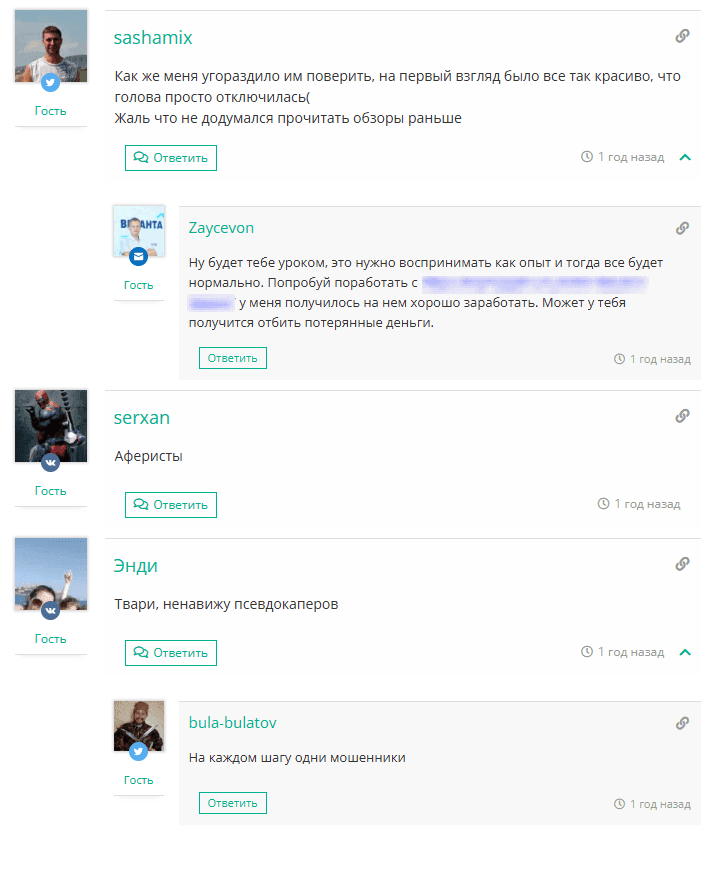Click link icon on Zaycevon reply
This screenshot has width=715, height=871.
682,228
